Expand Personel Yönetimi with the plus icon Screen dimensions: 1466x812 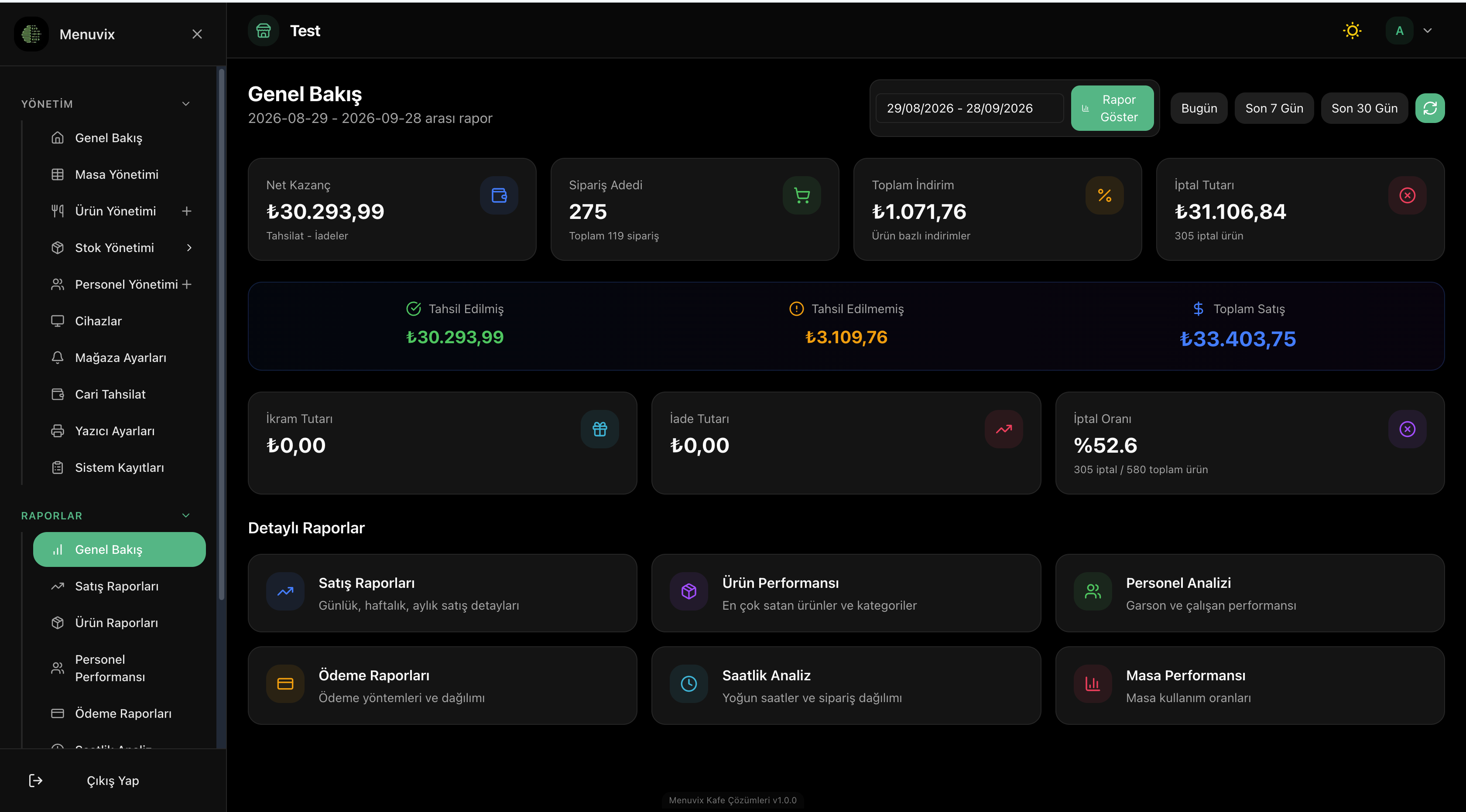187,284
